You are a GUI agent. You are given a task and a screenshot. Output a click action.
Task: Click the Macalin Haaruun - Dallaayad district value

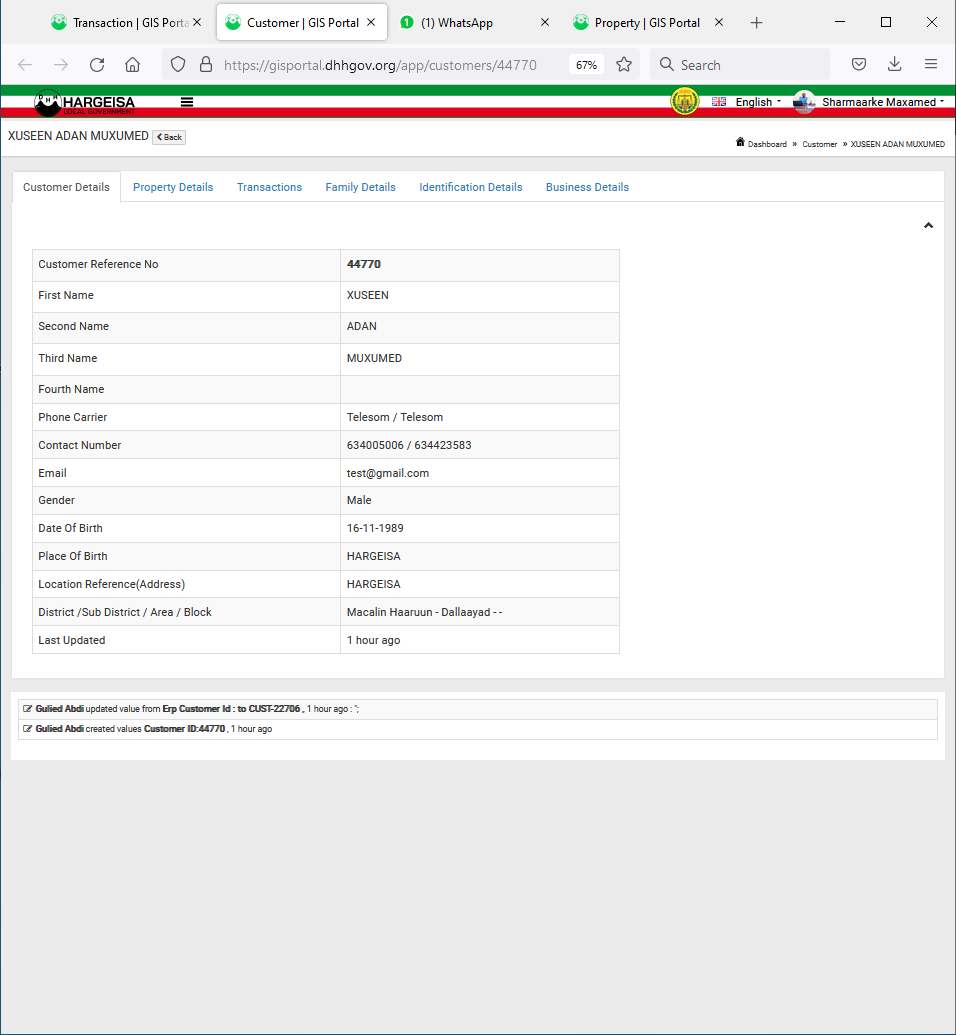coord(425,613)
